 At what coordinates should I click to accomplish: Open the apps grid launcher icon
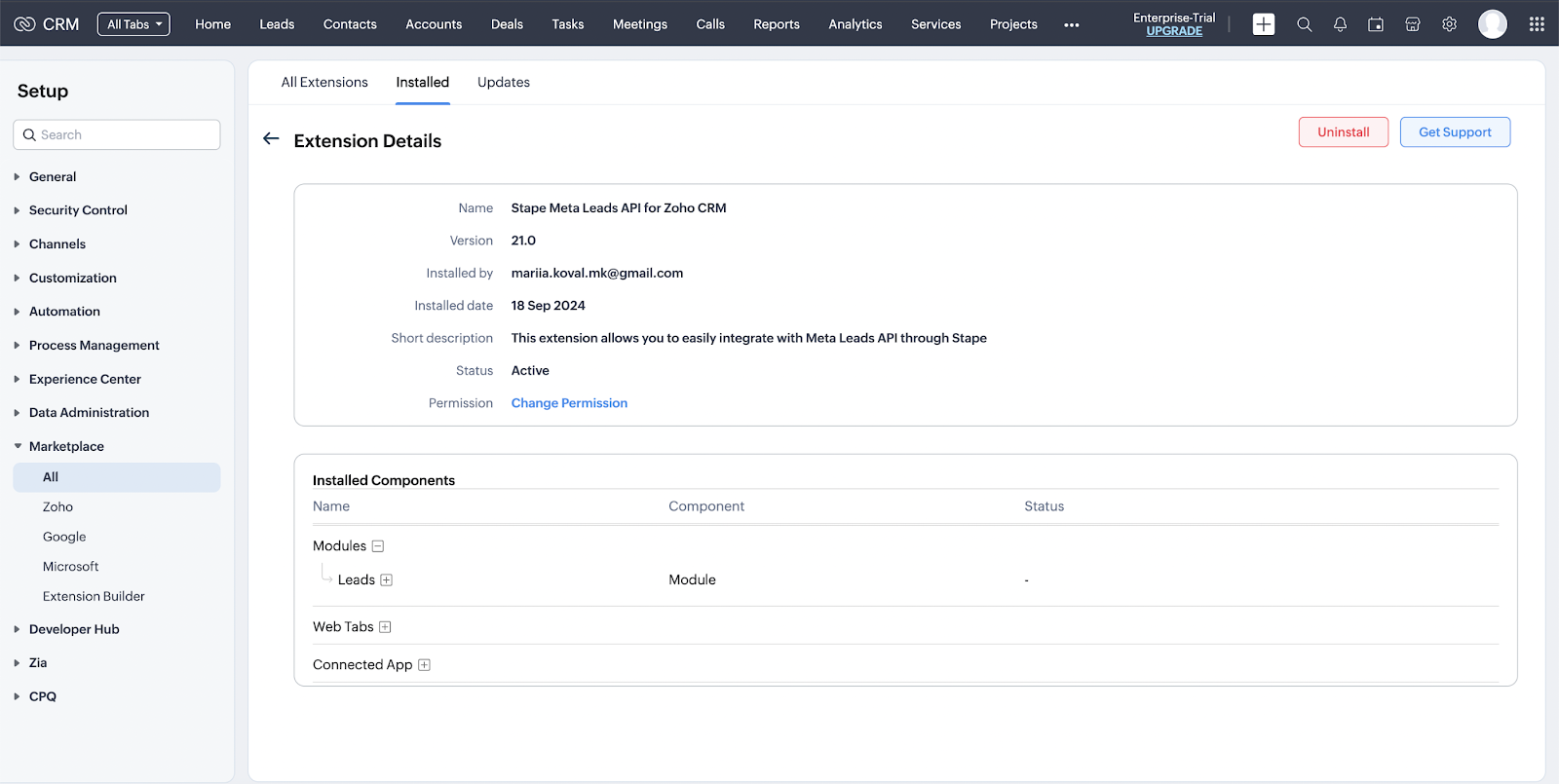click(1537, 24)
